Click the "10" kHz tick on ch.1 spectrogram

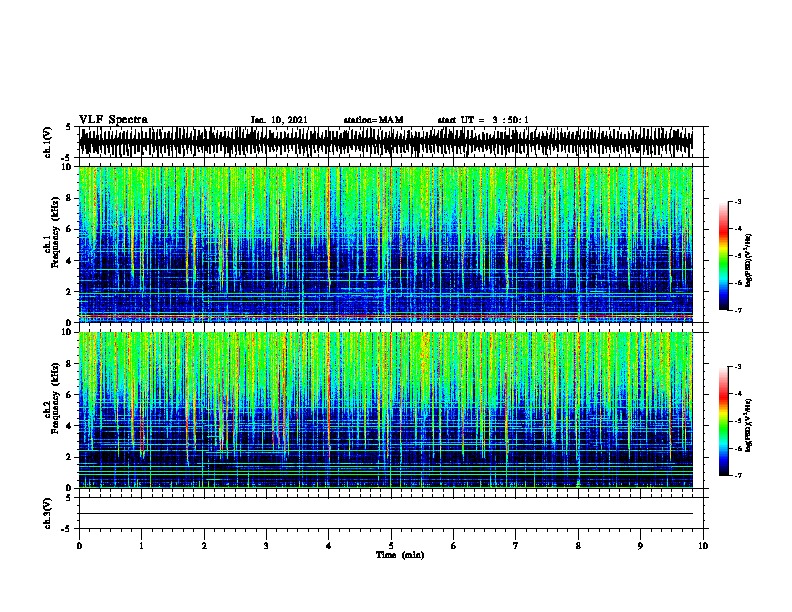point(67,167)
